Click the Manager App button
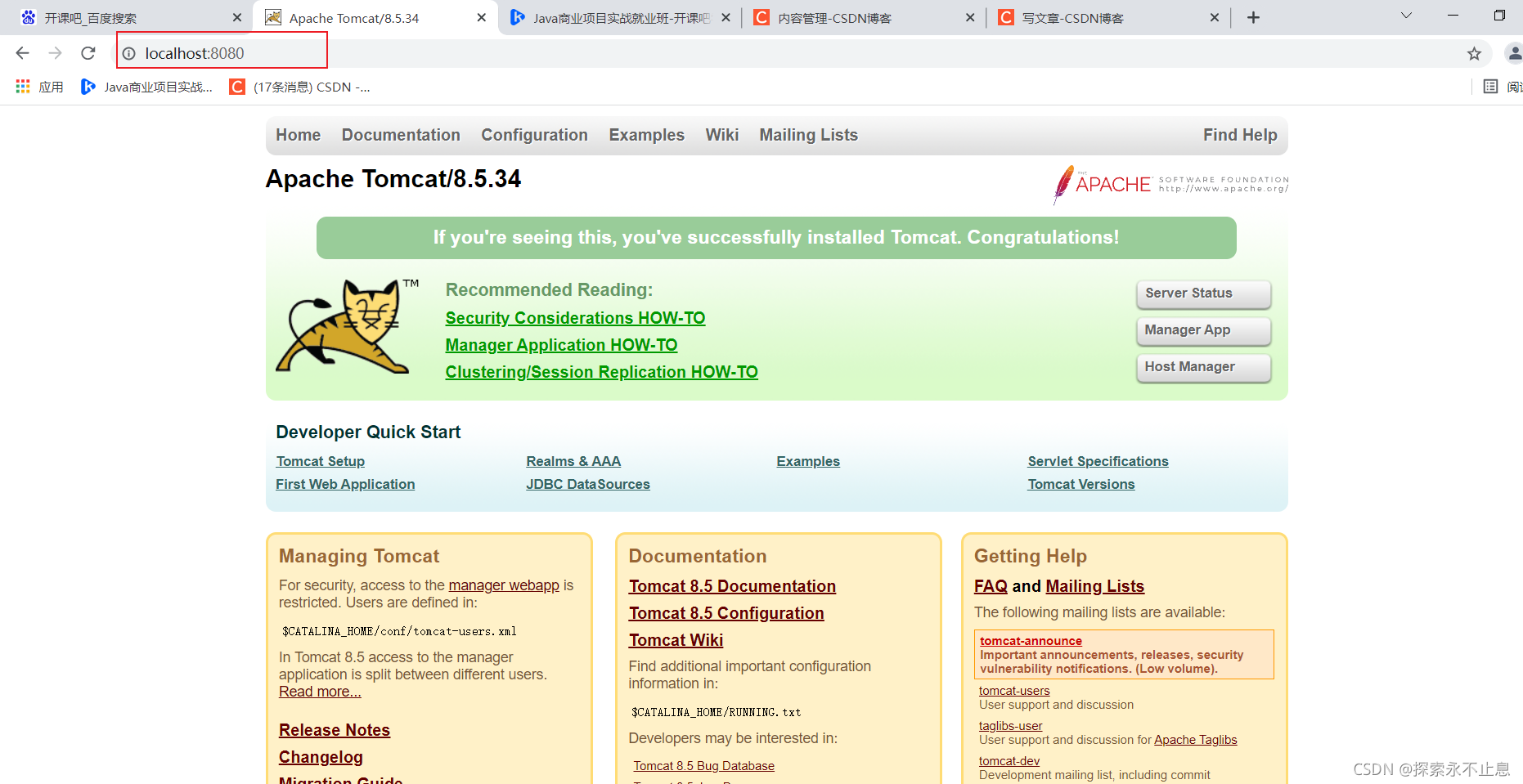 coord(1203,330)
